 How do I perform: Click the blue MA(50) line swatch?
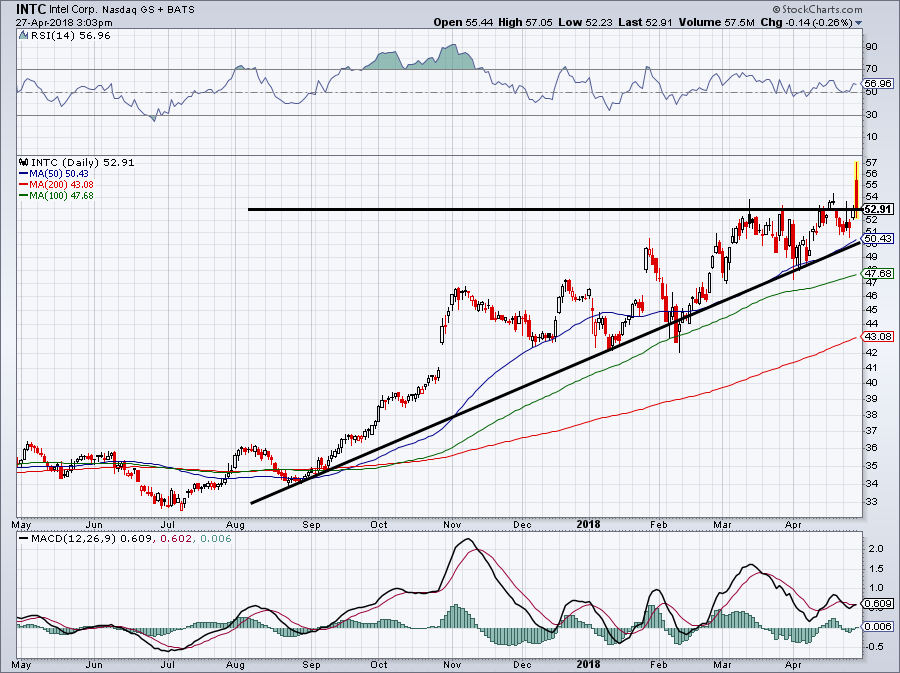tap(24, 173)
